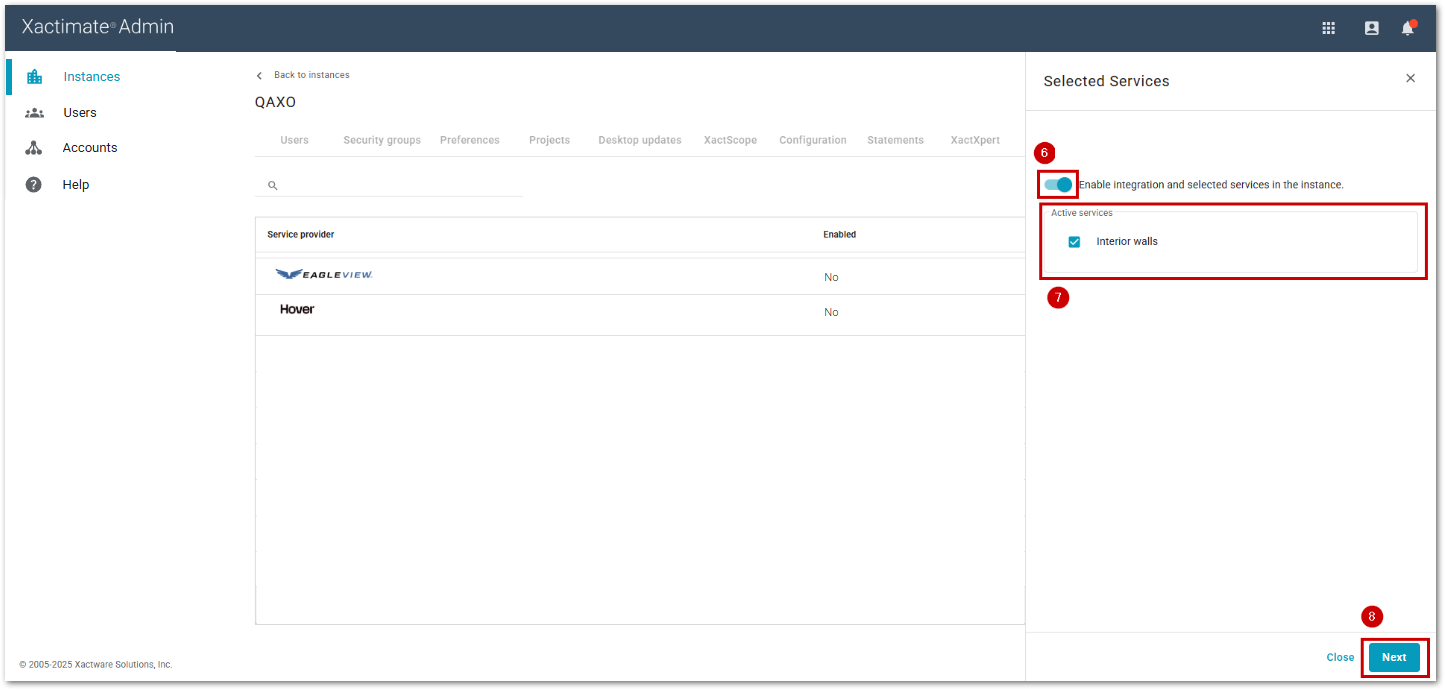Click the Service provider column header
Image resolution: width=1445 pixels, height=690 pixels.
301,235
